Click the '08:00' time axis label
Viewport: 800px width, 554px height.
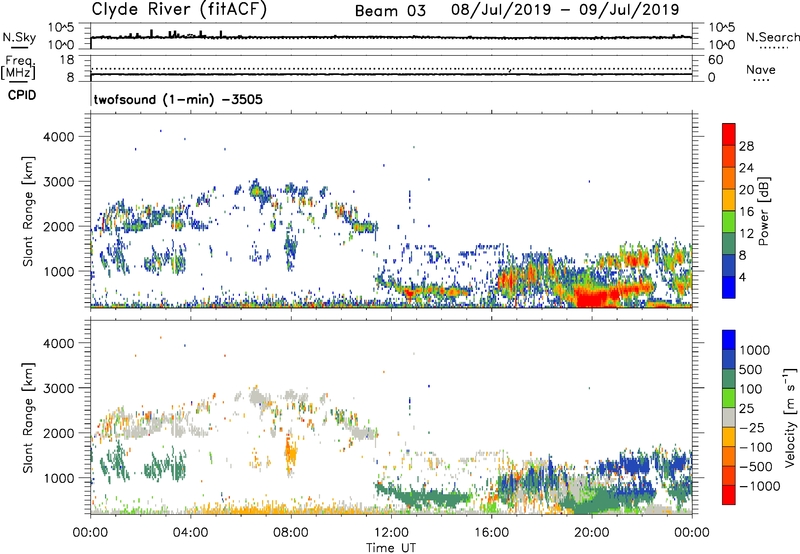tap(290, 533)
